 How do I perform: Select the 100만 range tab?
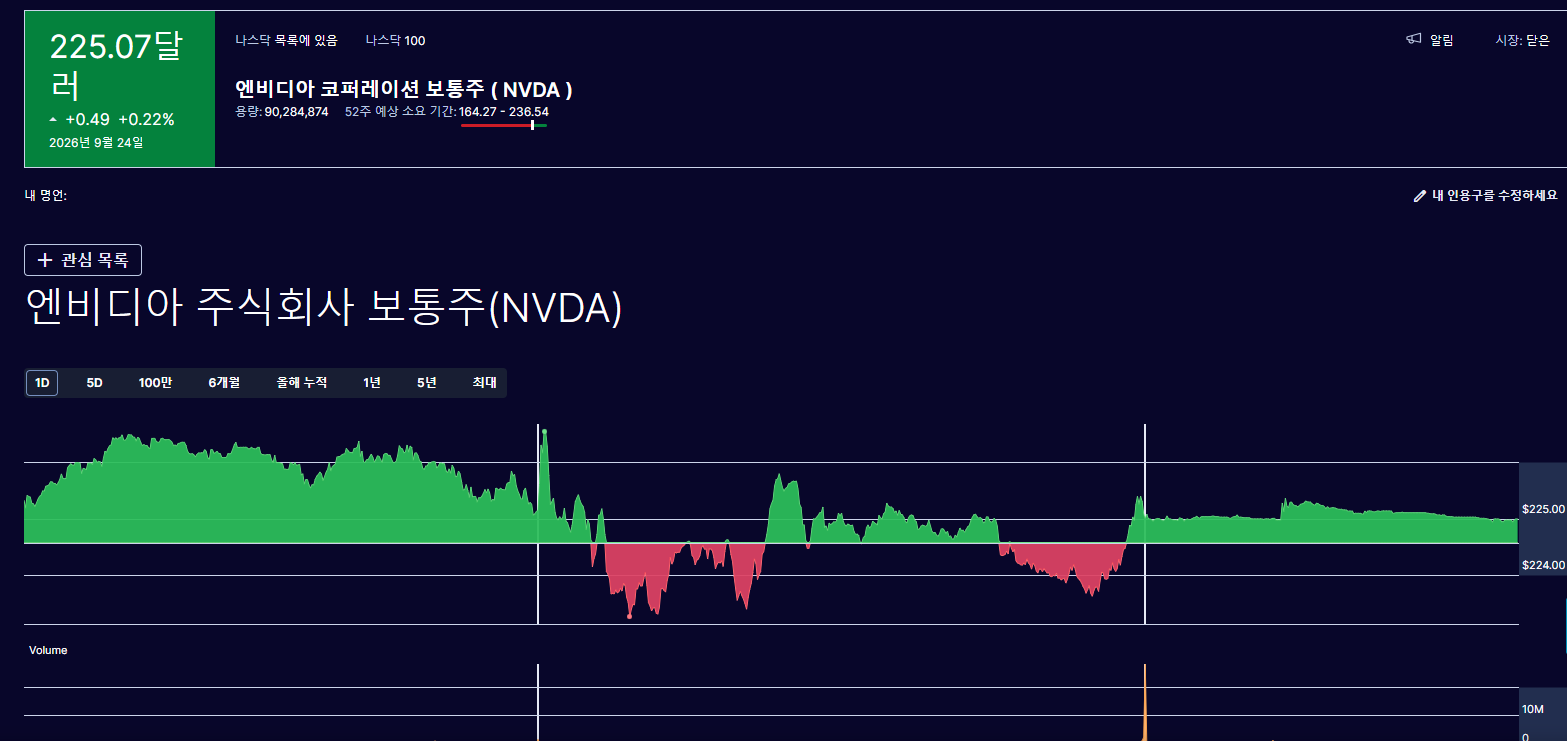coord(155,383)
